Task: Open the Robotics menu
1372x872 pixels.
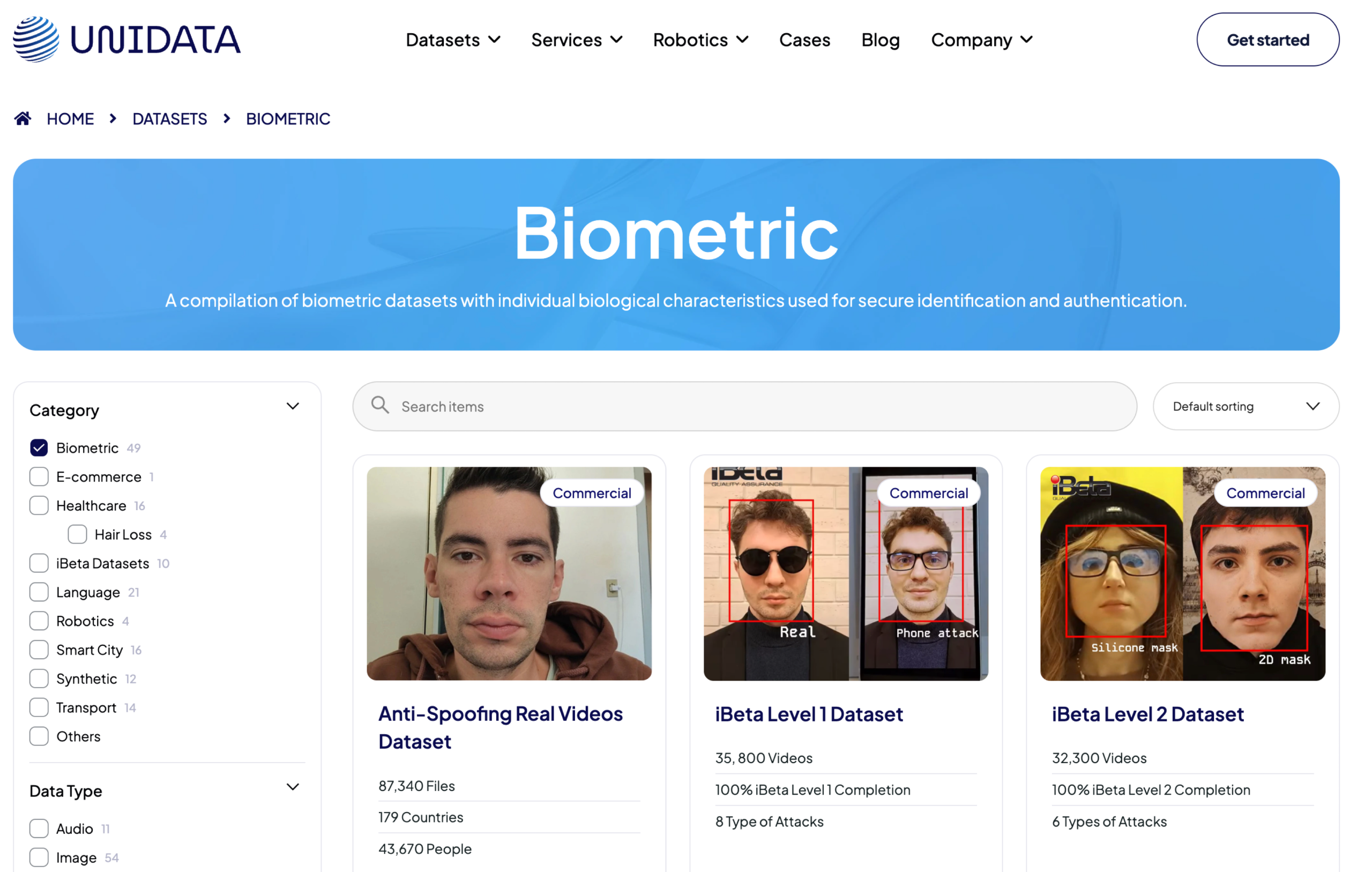Action: pyautogui.click(x=700, y=40)
